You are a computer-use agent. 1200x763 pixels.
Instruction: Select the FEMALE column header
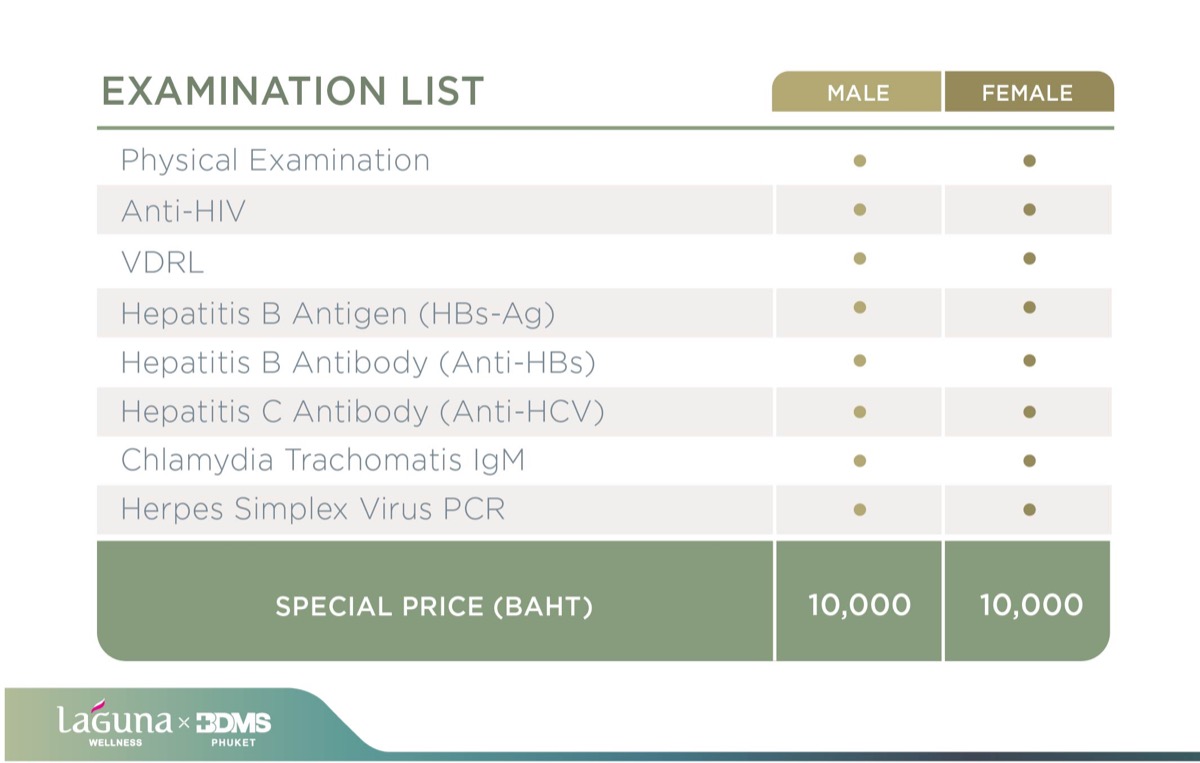click(x=1028, y=92)
